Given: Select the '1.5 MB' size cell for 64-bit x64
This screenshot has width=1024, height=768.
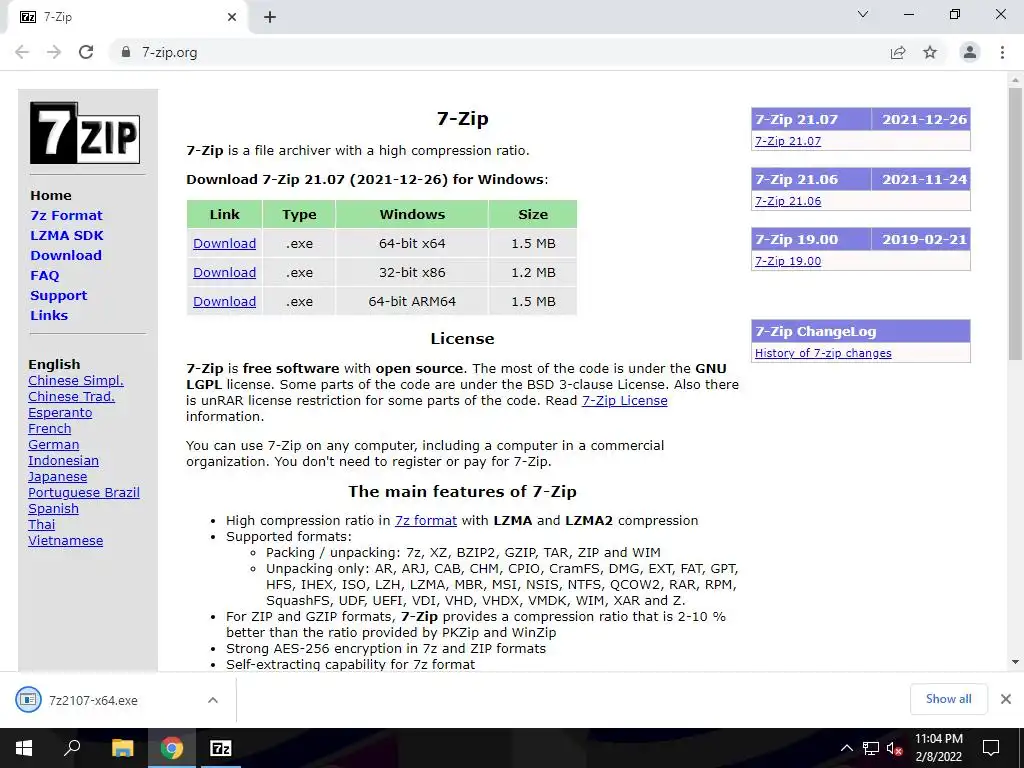Looking at the screenshot, I should click(533, 244).
